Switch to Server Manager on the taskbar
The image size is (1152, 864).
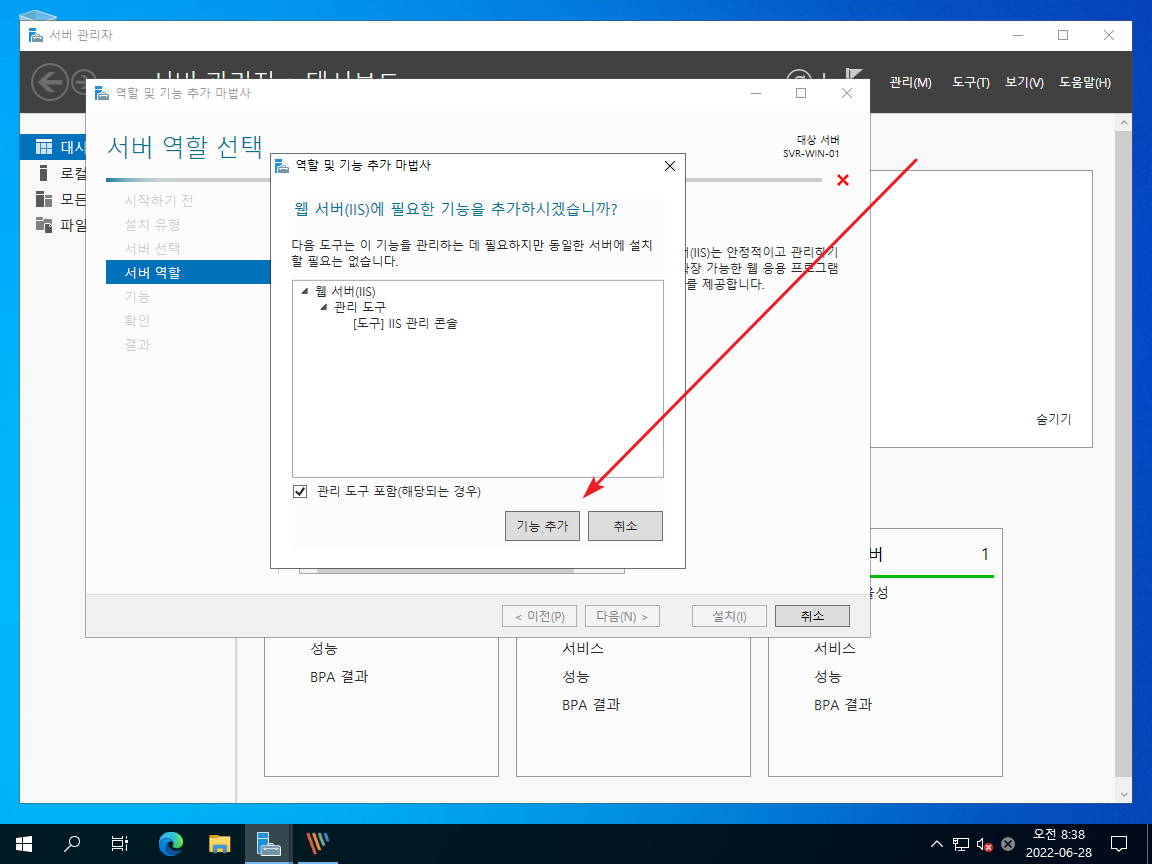(x=268, y=844)
